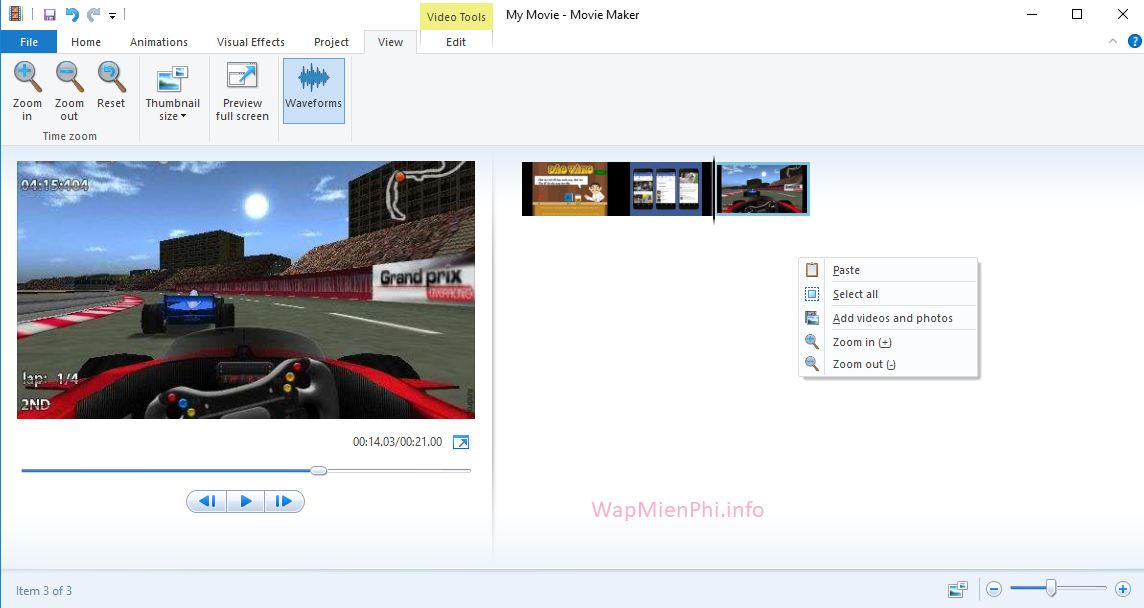1144x608 pixels.
Task: Open the Movie Maker app icon menu
Action: click(16, 14)
